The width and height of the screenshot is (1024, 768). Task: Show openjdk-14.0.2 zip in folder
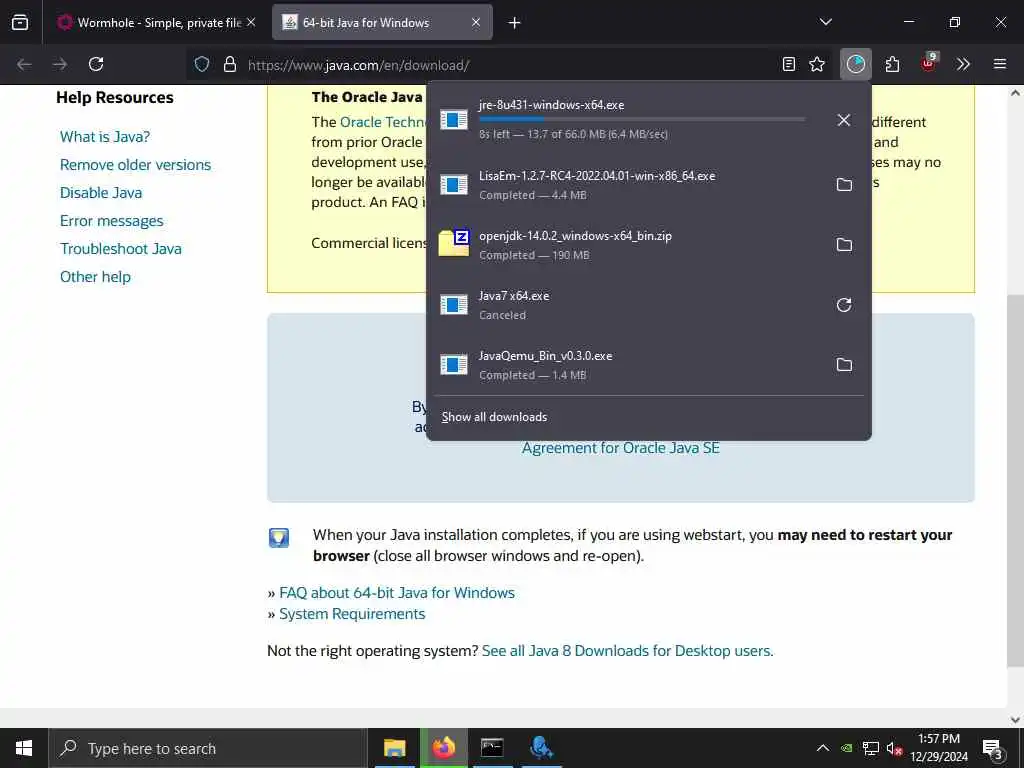pyautogui.click(x=844, y=245)
